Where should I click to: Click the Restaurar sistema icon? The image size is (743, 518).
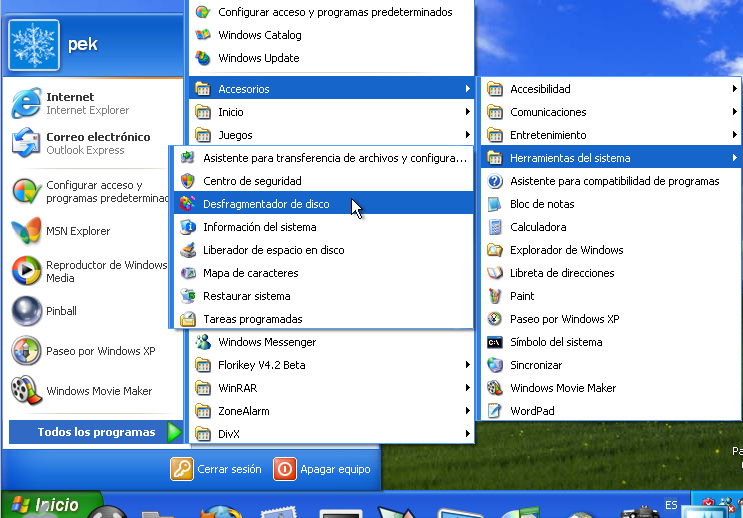188,296
